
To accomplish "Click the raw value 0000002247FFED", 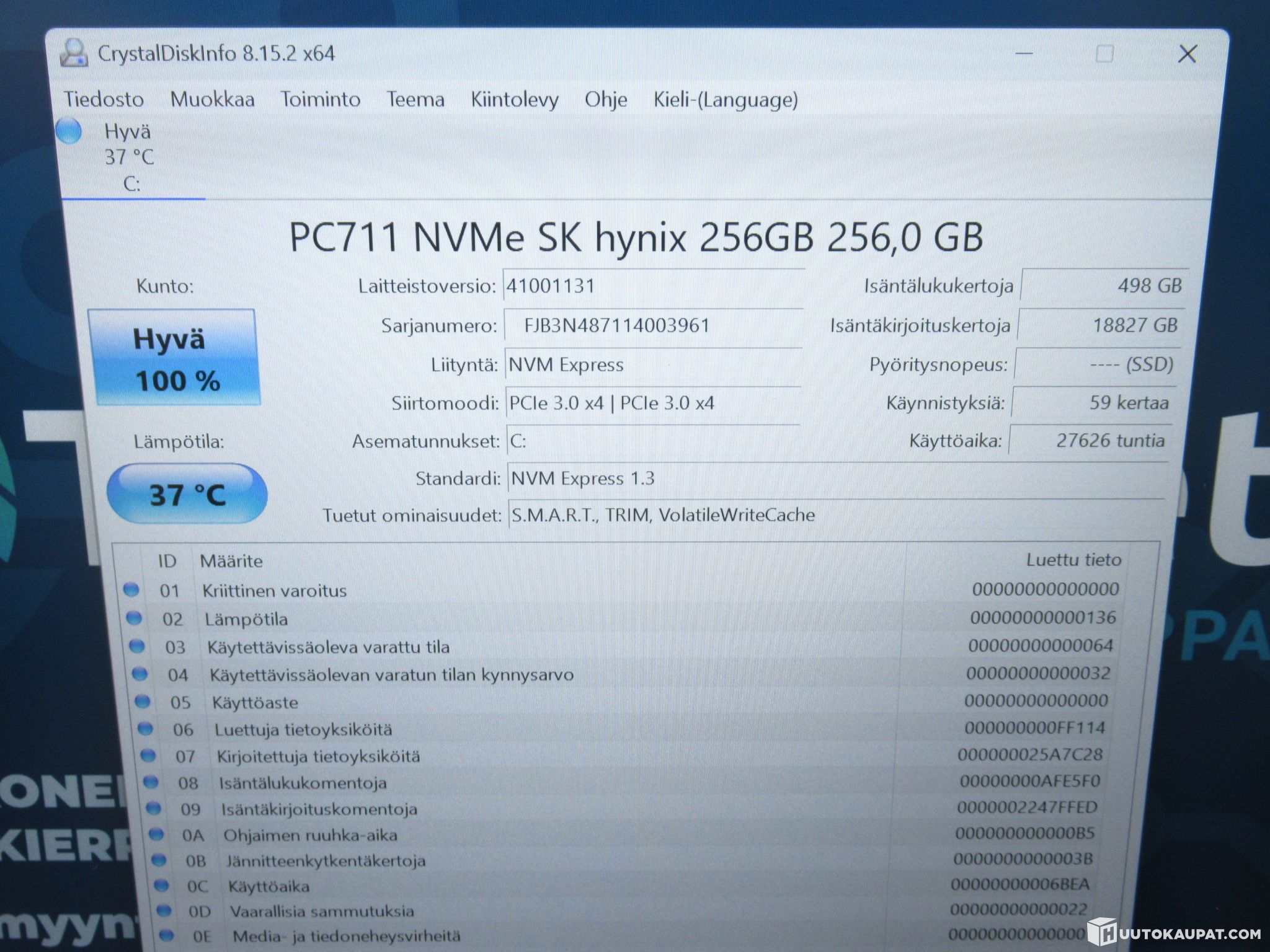I will tap(1028, 807).
